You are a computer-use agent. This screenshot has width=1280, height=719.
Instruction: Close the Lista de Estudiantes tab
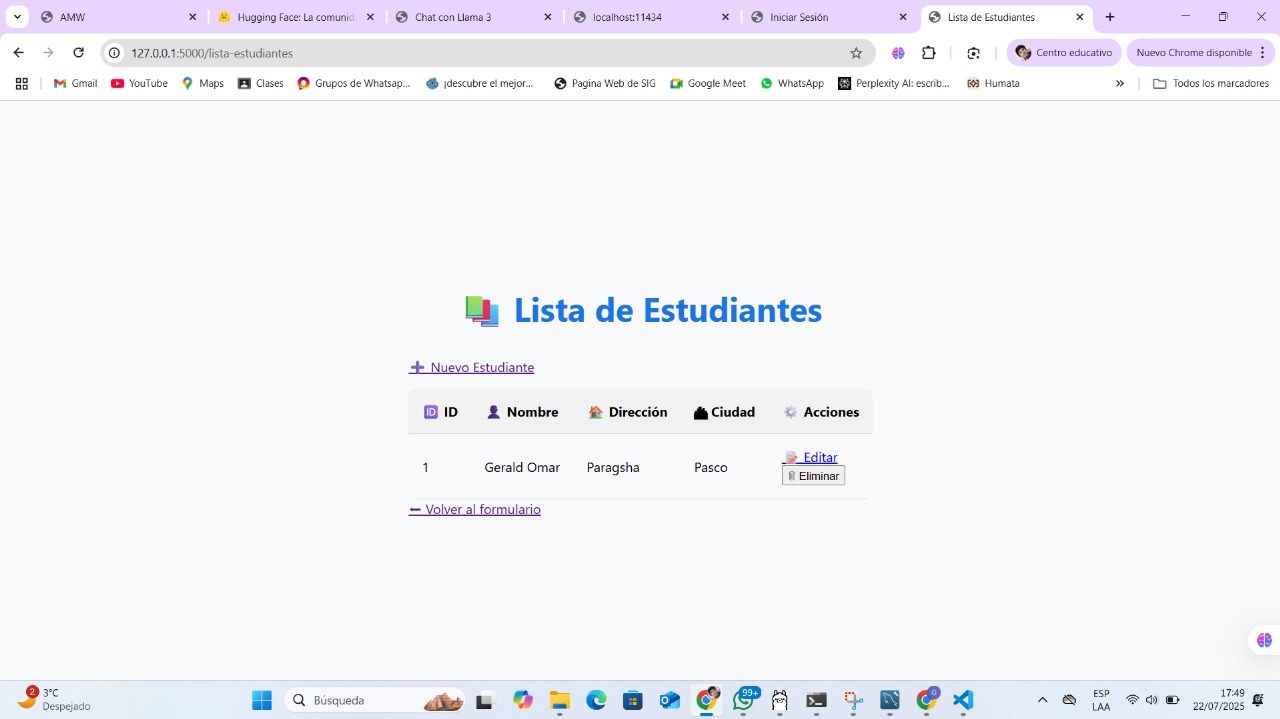click(1080, 17)
